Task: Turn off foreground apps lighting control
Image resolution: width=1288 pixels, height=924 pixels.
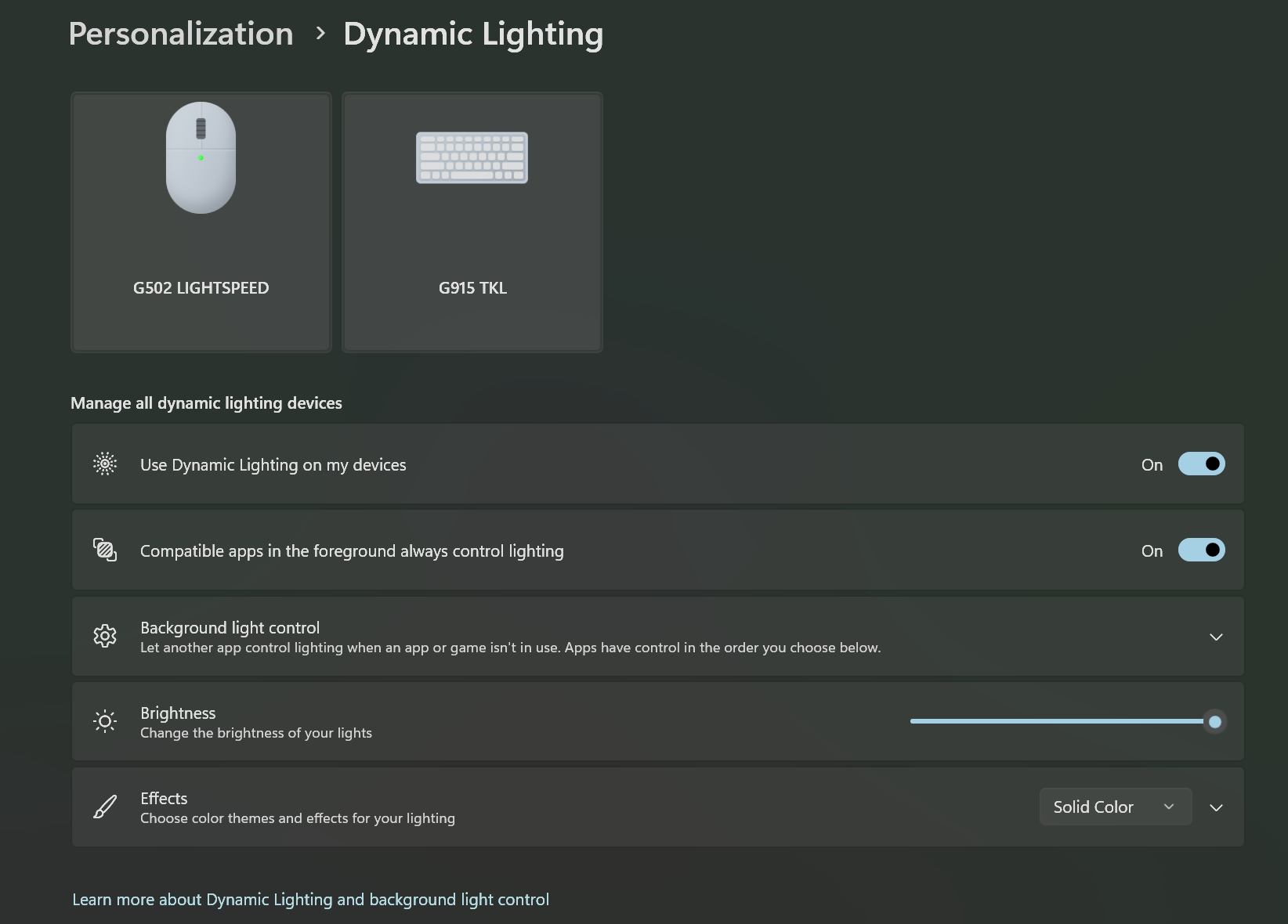Action: point(1200,550)
